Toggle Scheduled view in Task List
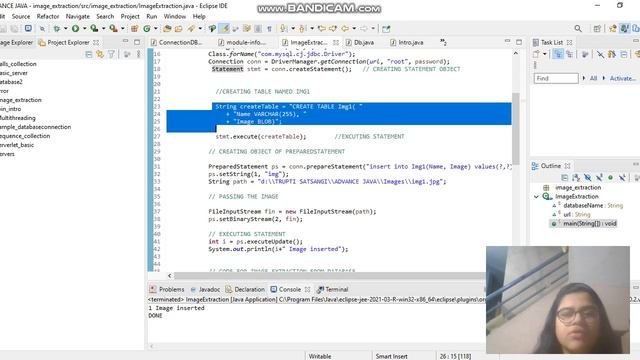Viewport: 640px width, 360px height. pyautogui.click(x=569, y=54)
